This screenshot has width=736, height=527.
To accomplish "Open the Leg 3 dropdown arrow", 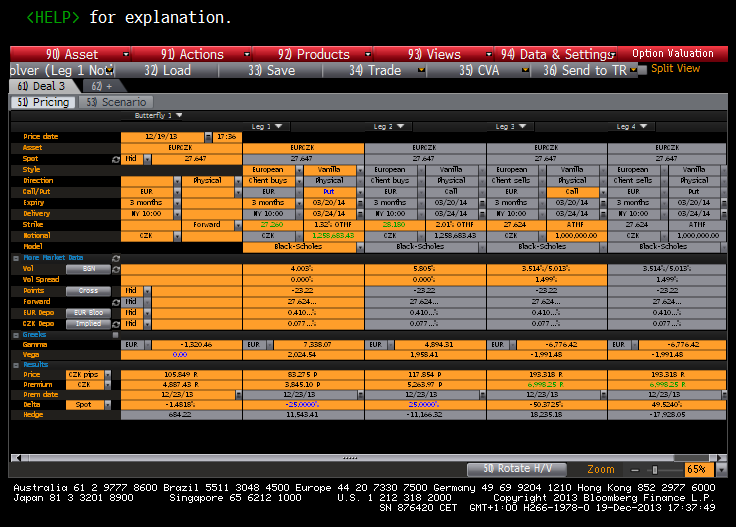I will pos(522,126).
